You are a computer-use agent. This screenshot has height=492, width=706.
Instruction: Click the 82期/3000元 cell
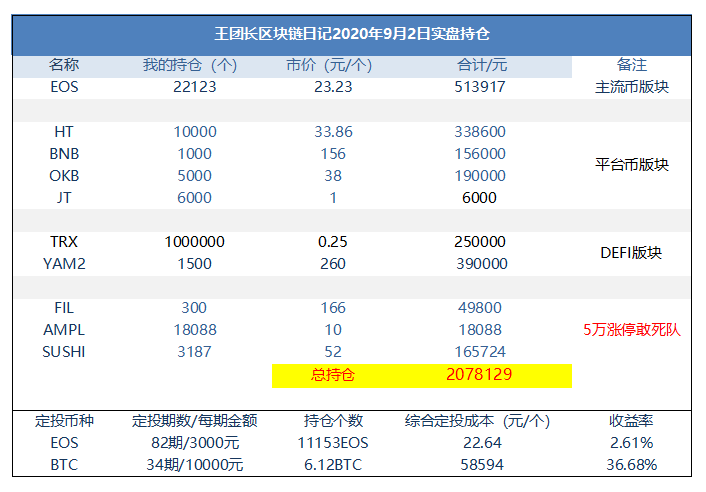(x=195, y=443)
